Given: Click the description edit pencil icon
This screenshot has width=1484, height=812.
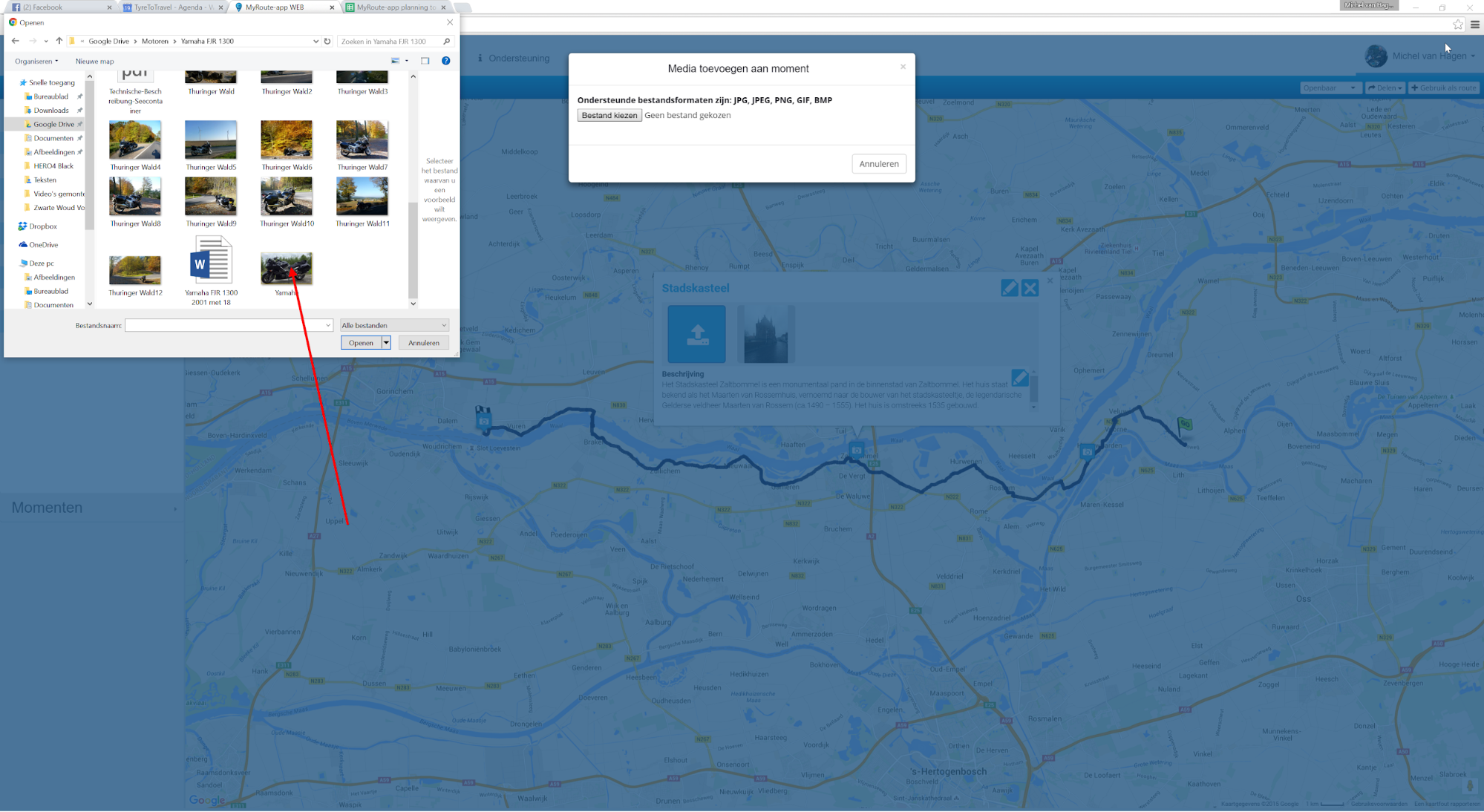Looking at the screenshot, I should coord(1019,378).
